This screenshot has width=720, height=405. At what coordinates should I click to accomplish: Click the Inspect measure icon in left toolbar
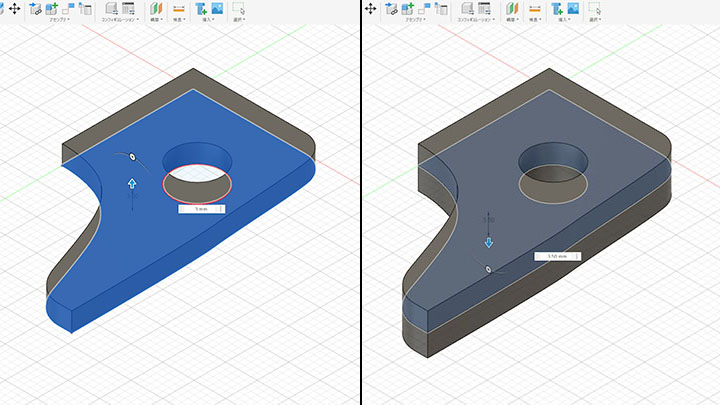[x=179, y=9]
